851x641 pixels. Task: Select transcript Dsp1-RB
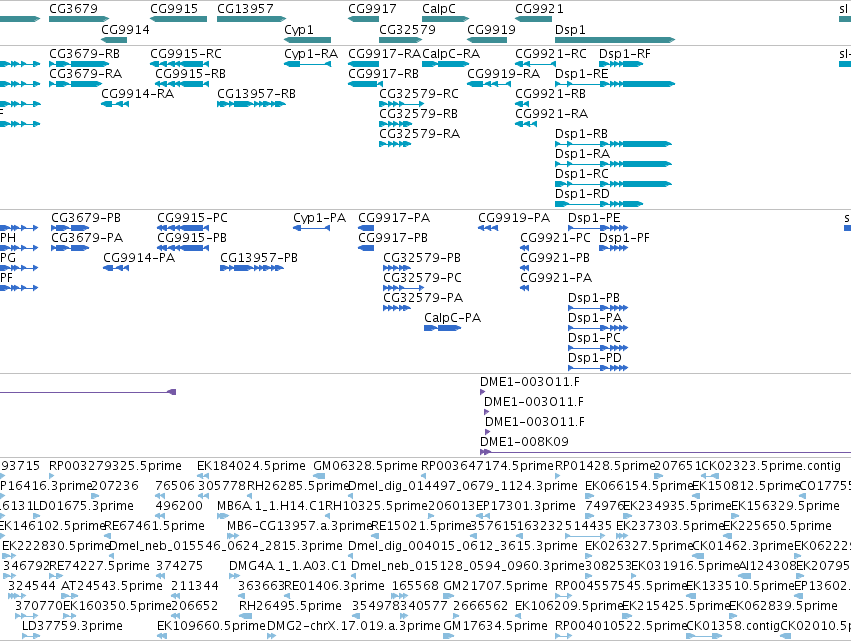[x=581, y=134]
